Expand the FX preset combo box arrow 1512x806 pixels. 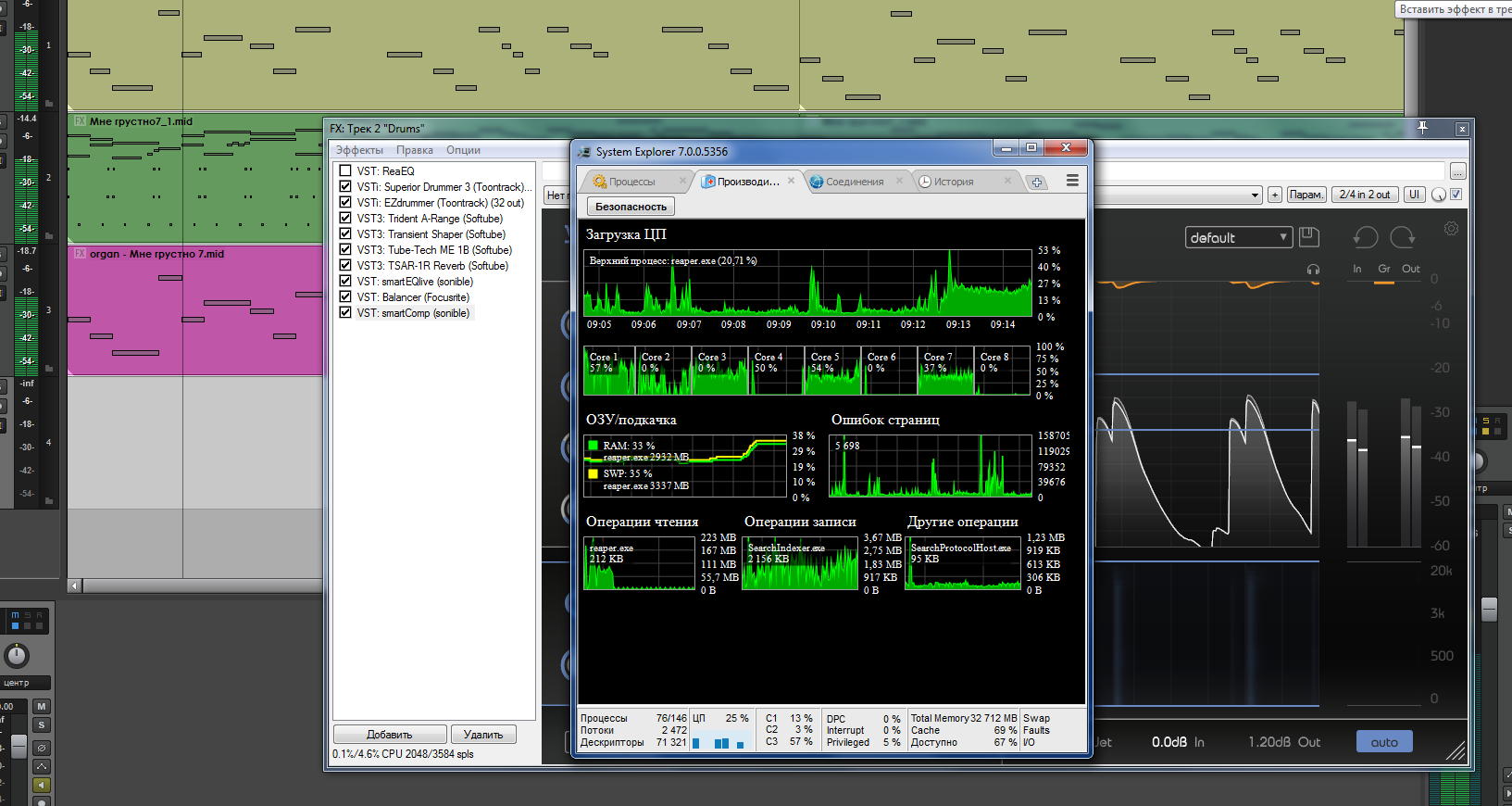click(x=1256, y=195)
